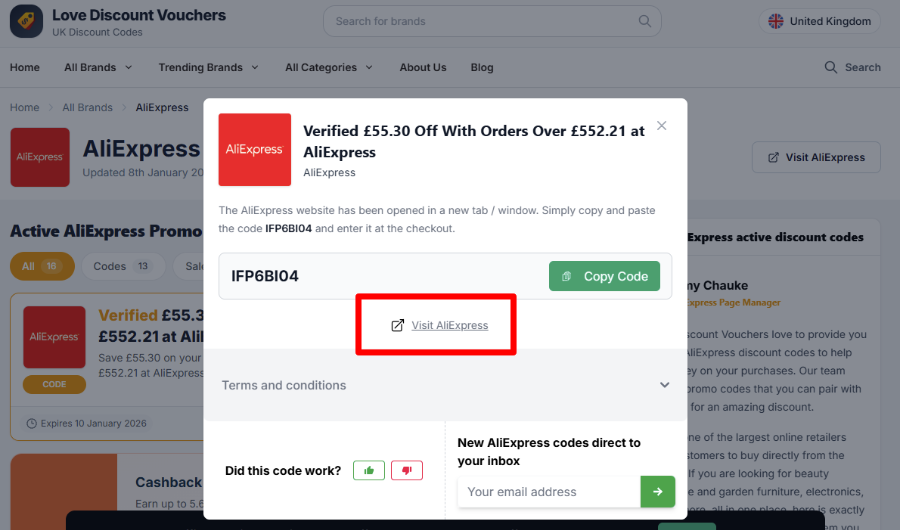Close the voucher popup dialog
The width and height of the screenshot is (900, 530).
[662, 126]
